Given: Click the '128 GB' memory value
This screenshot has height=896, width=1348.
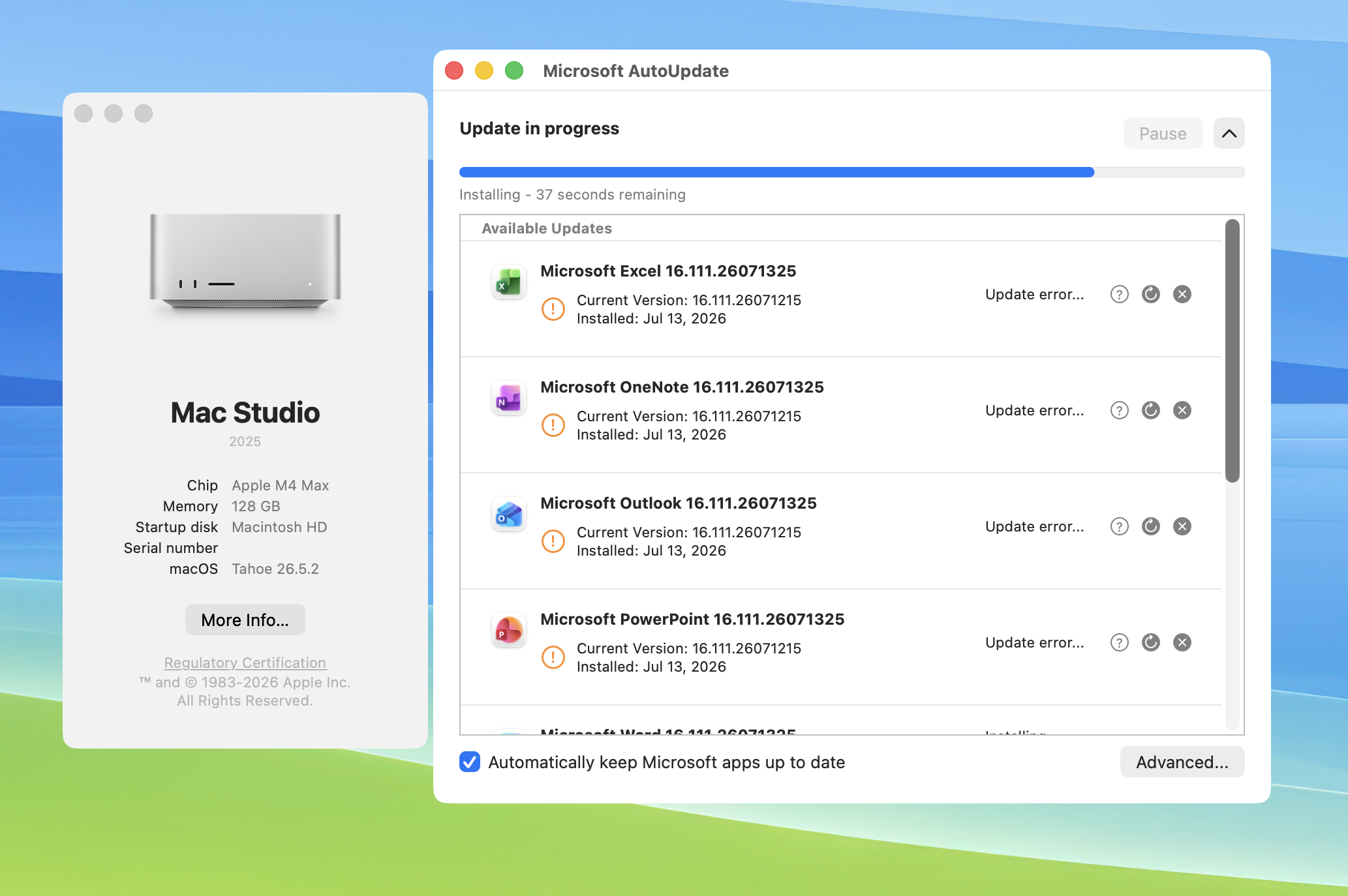Looking at the screenshot, I should tap(256, 506).
